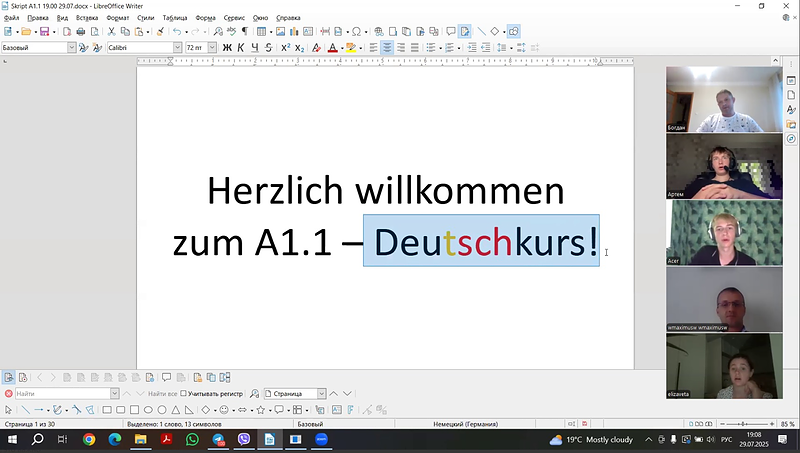Click the Save document icon
800x453 pixels.
44,32
